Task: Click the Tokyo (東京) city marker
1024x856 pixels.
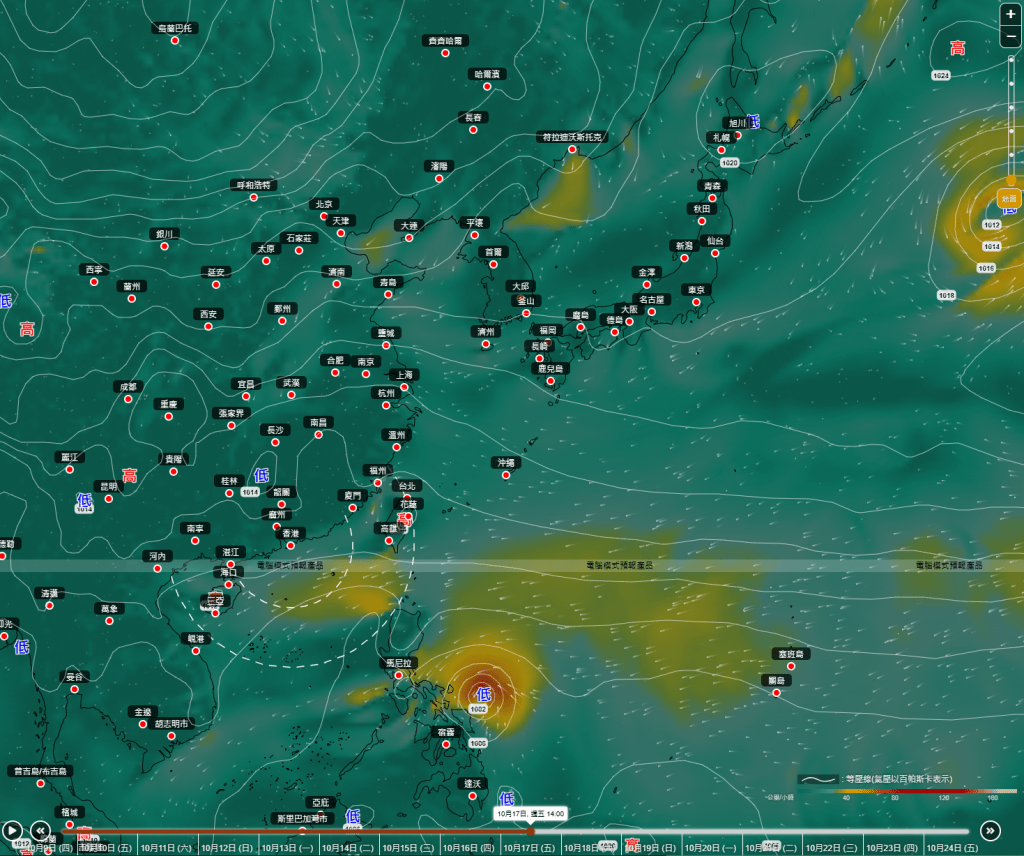Action: pos(696,303)
